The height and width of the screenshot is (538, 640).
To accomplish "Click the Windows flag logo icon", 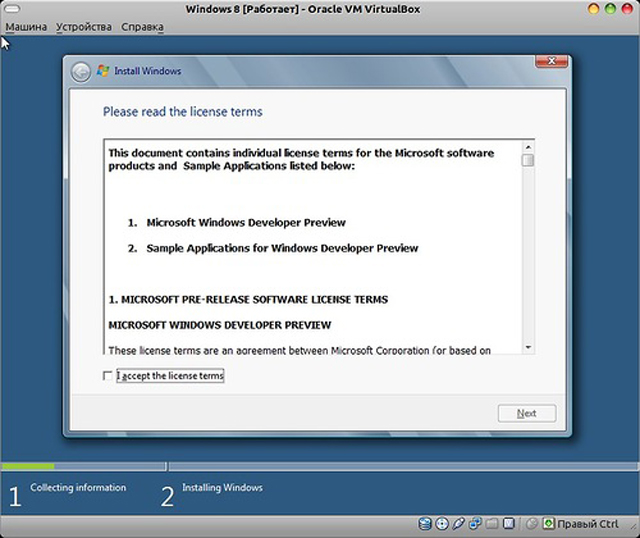I will [103, 71].
